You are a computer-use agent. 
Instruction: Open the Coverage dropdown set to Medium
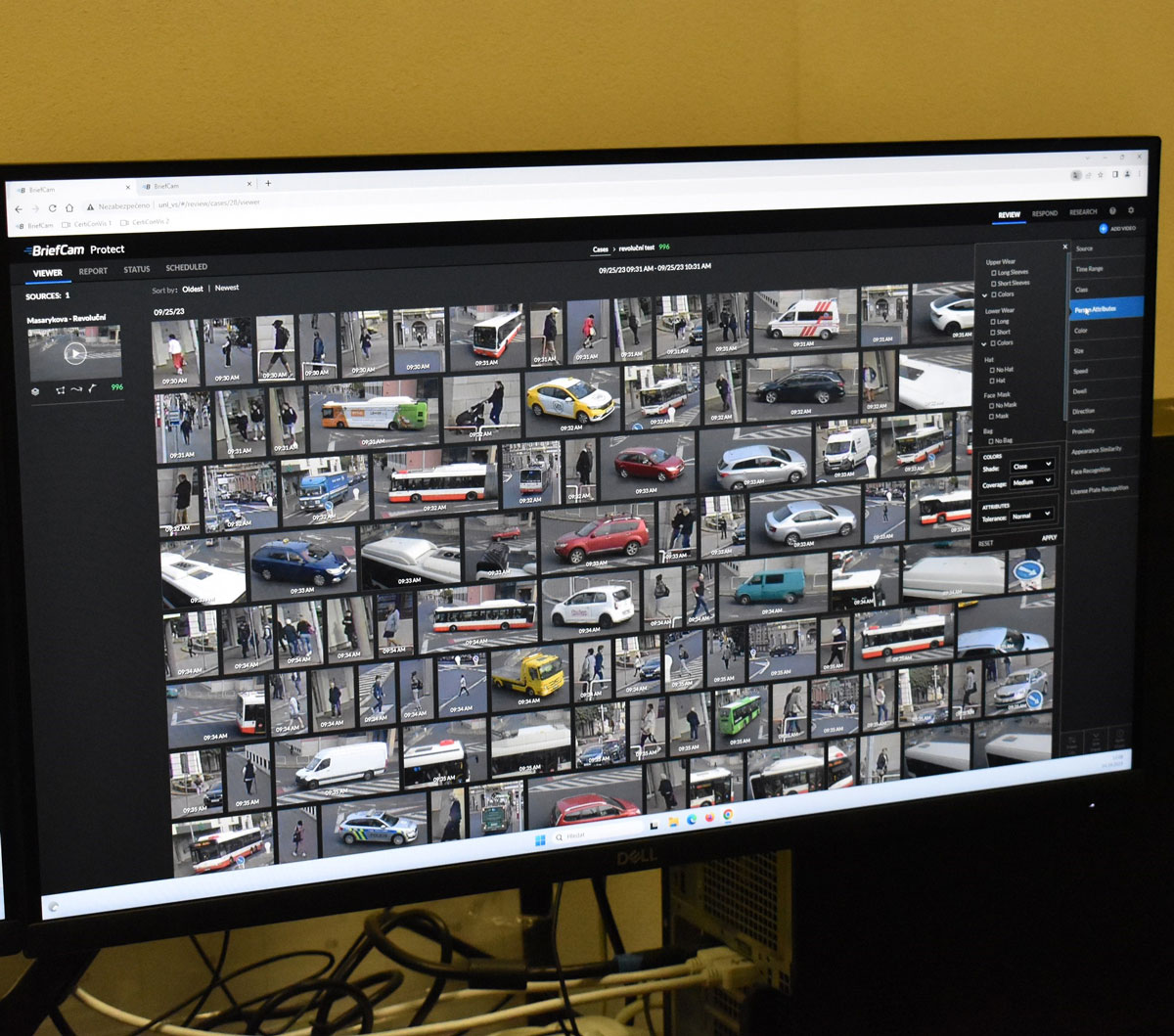(1032, 481)
